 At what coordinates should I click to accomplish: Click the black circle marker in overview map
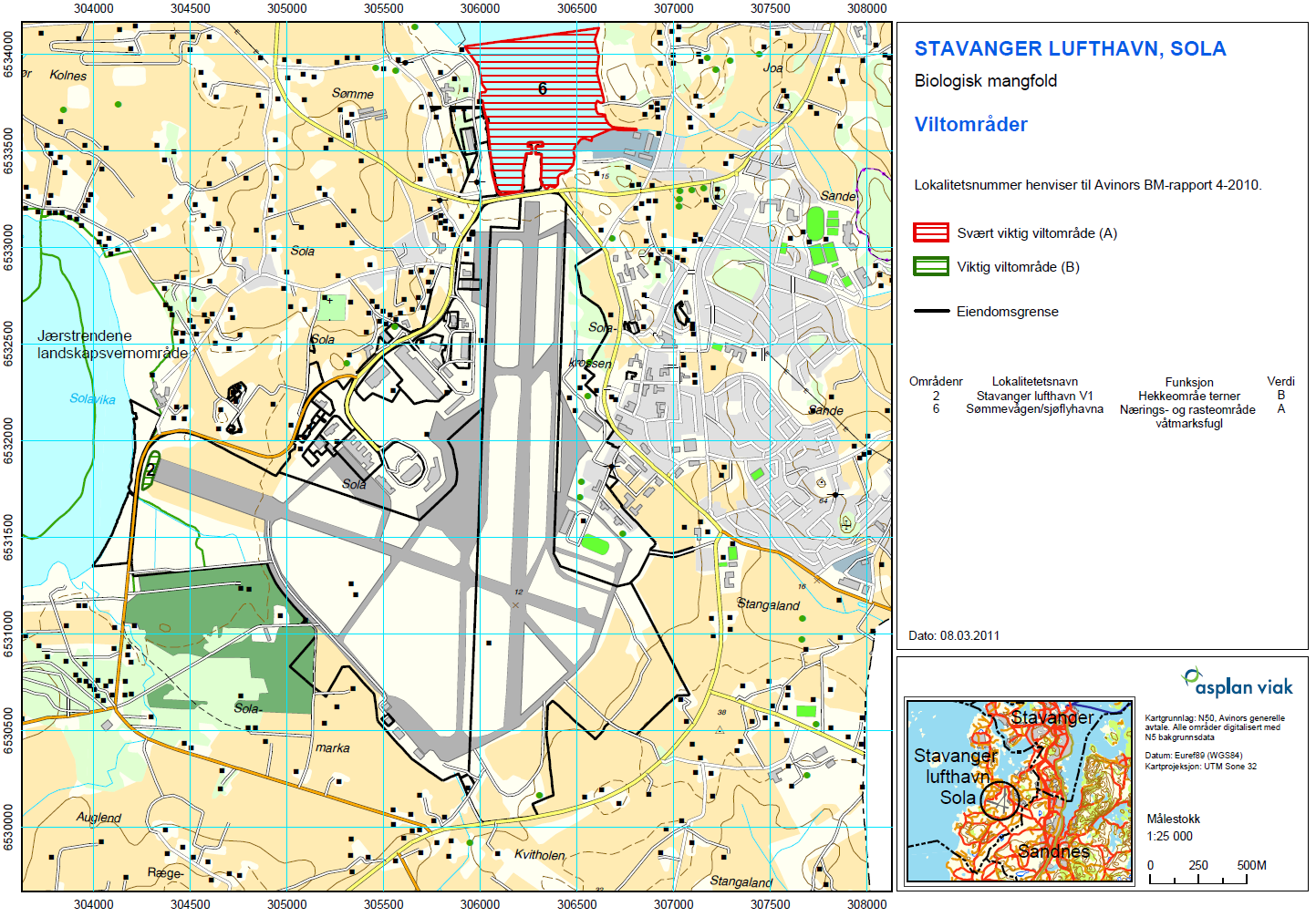point(1000,800)
